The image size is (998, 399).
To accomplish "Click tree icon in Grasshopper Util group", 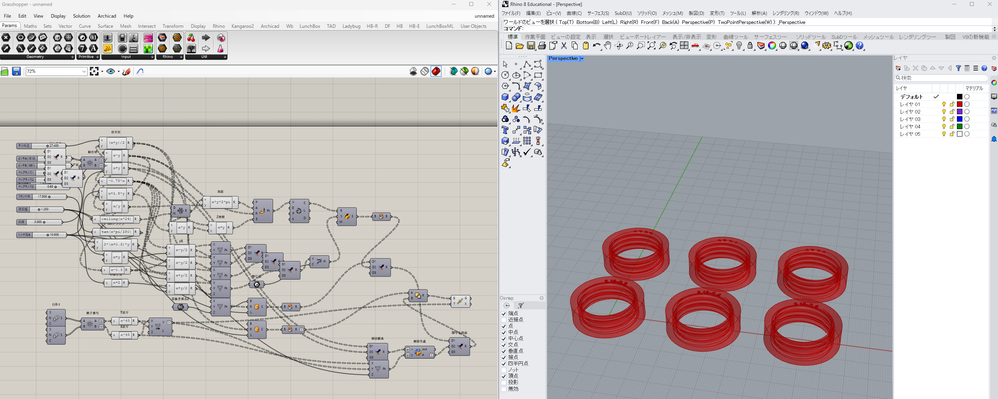I will pos(191,48).
